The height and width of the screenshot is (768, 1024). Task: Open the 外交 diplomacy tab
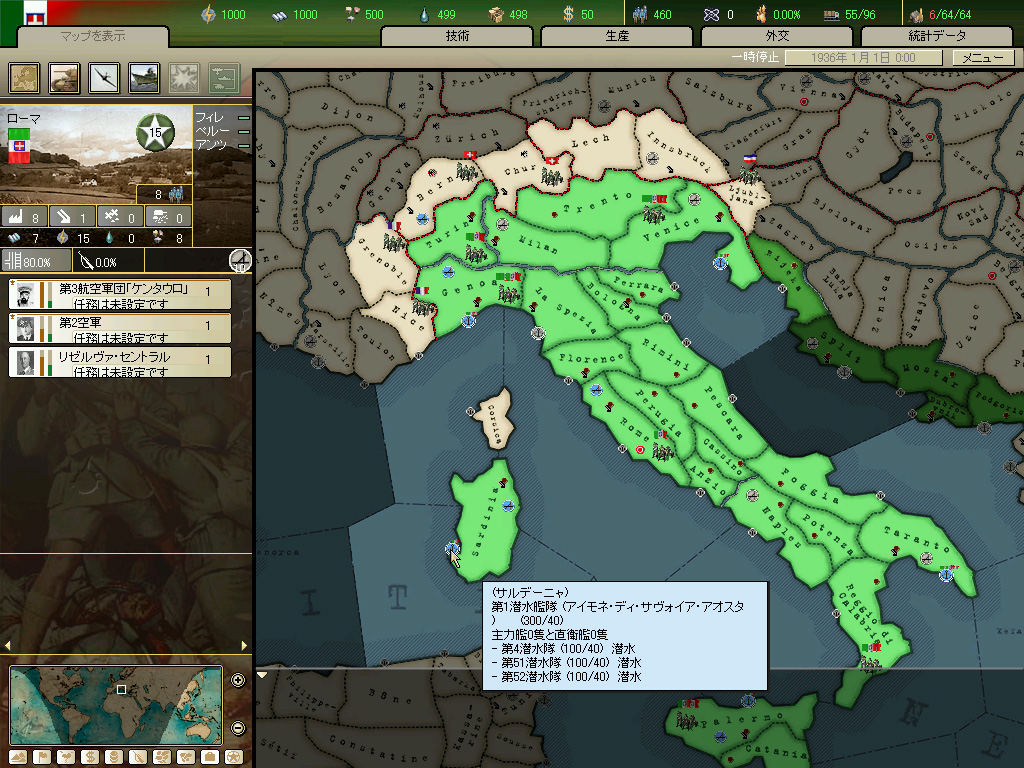(777, 36)
